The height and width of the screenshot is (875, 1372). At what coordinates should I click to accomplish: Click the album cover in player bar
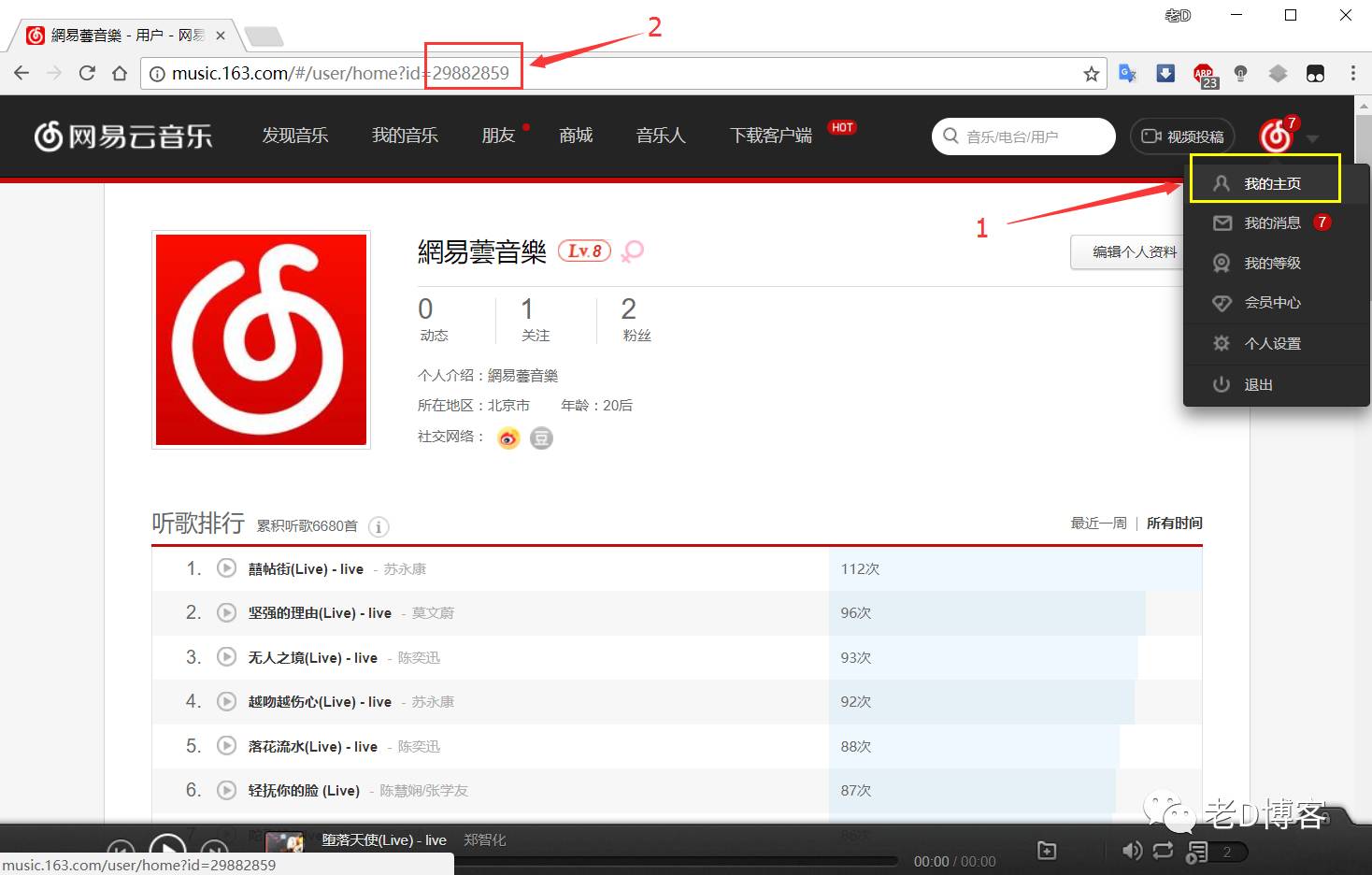285,840
